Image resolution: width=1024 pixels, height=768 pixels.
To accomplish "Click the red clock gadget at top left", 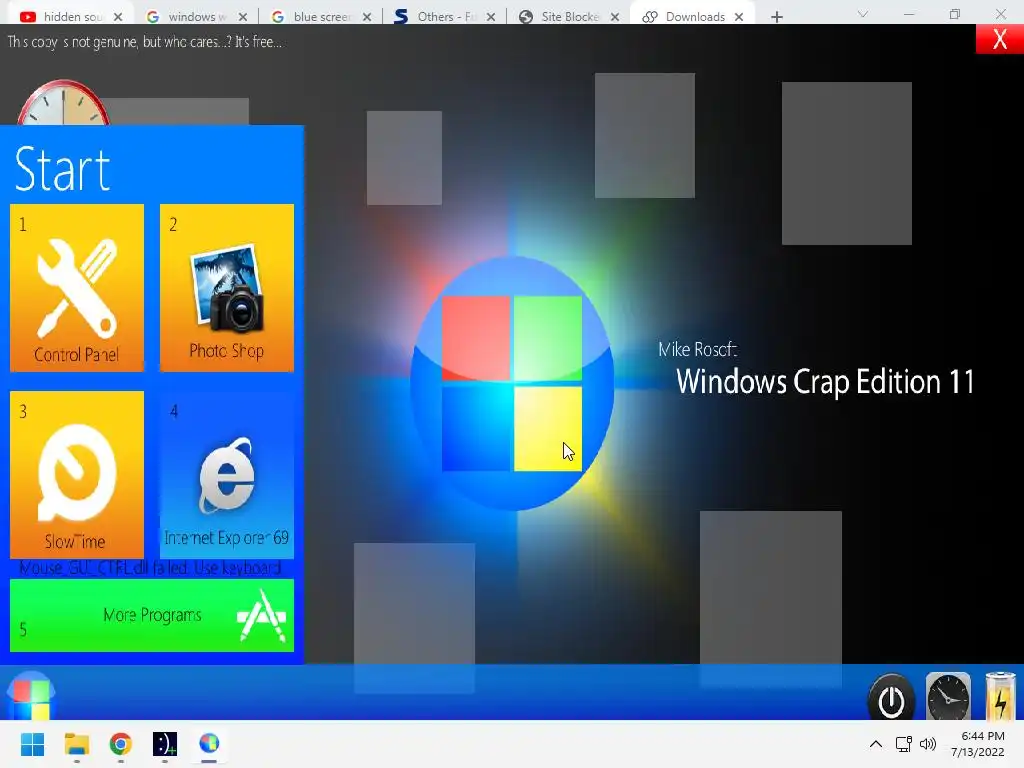I will pyautogui.click(x=63, y=103).
